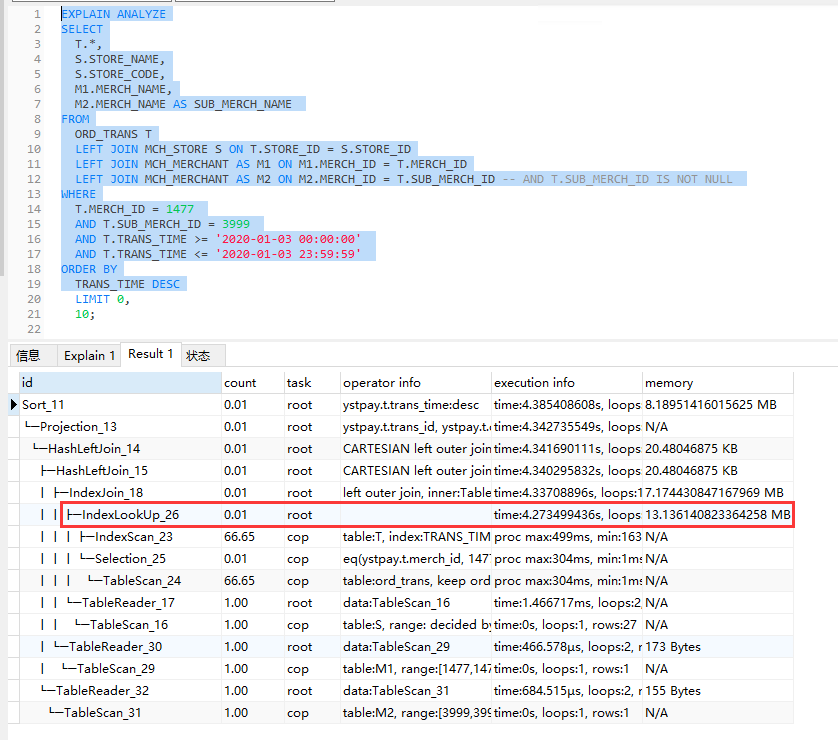
Task: Click the memory value of Sort_11
Action: [x=716, y=405]
